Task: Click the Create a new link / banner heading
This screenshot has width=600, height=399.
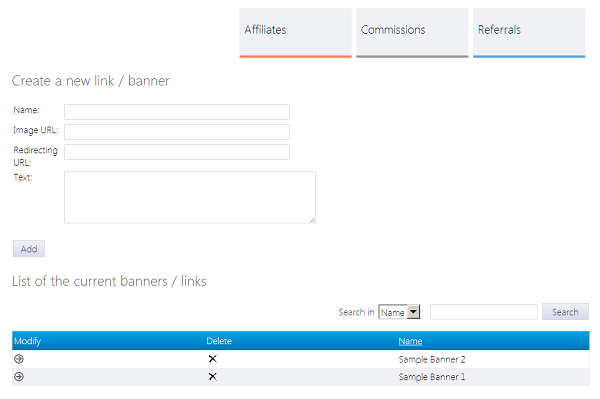Action: (x=91, y=81)
